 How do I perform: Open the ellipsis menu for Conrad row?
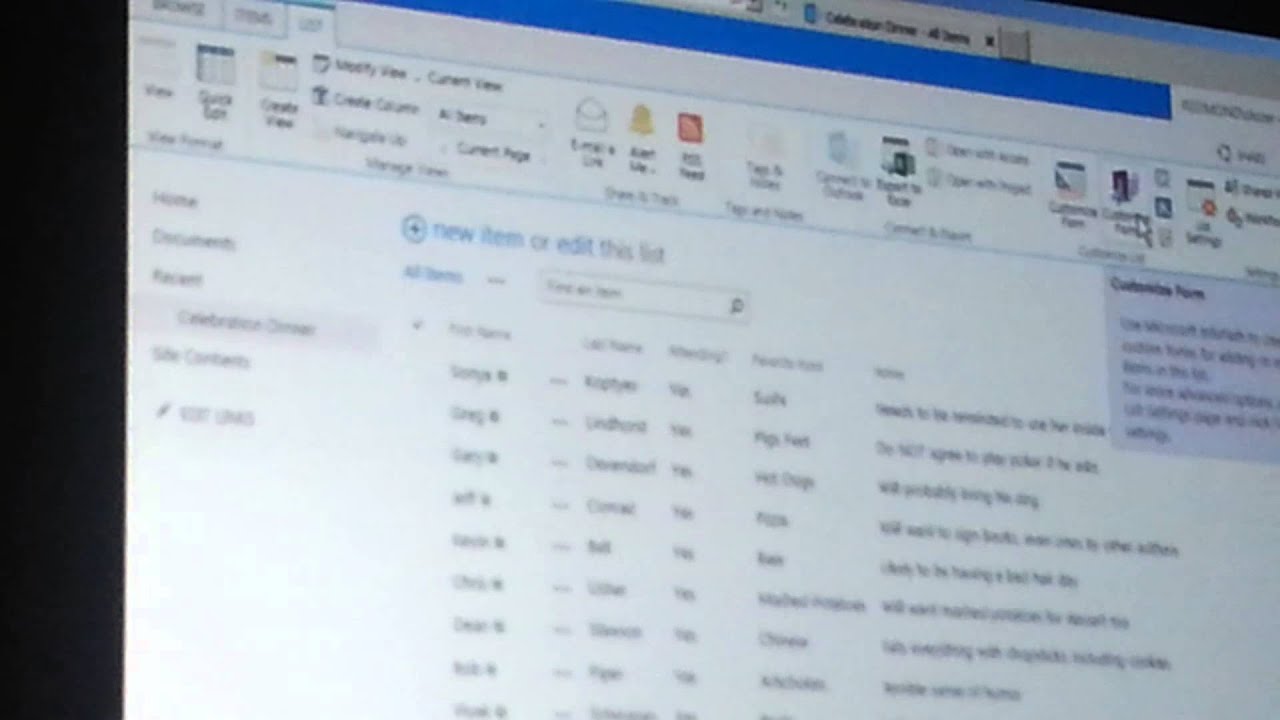pyautogui.click(x=563, y=505)
